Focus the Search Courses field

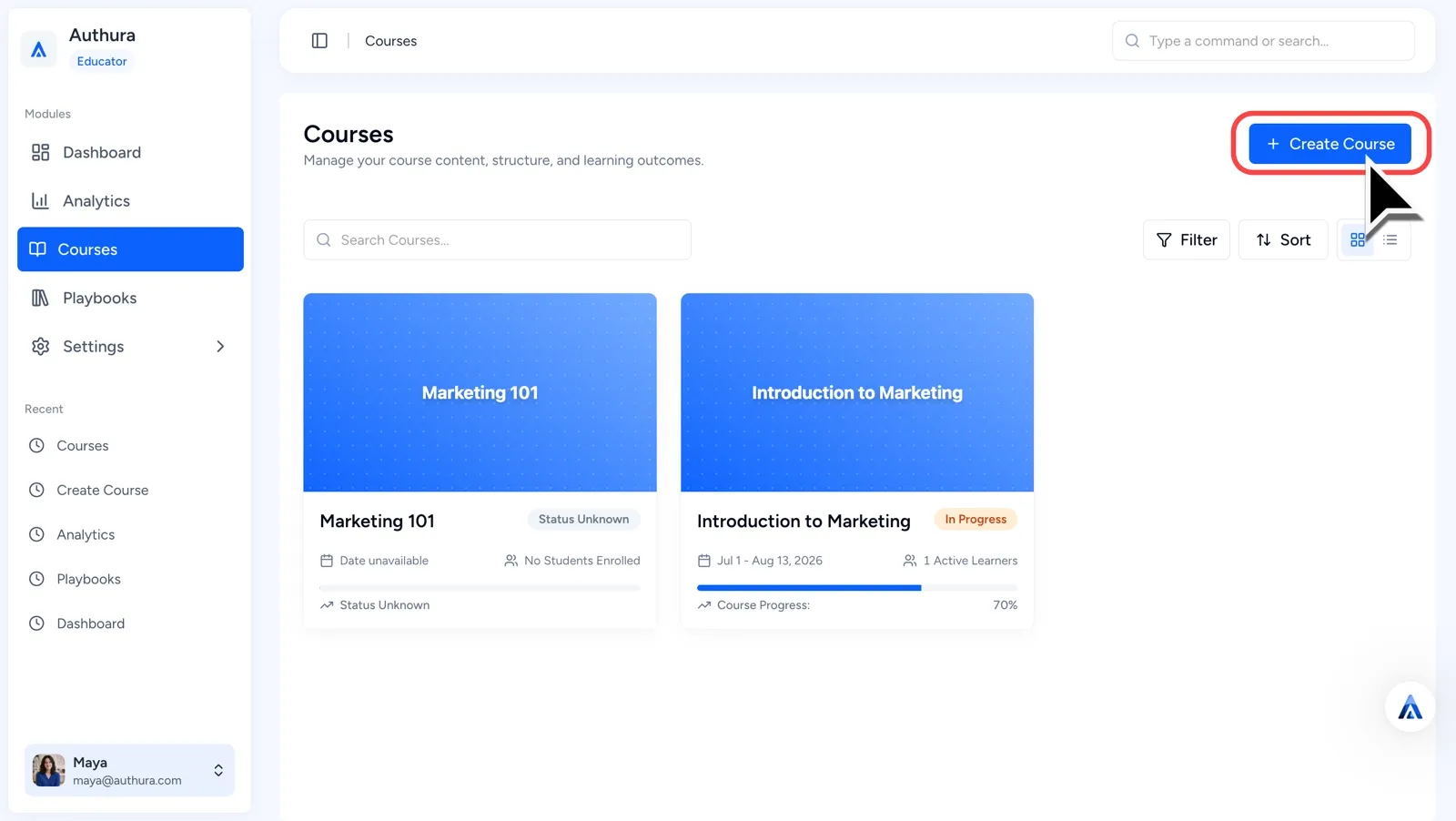click(x=497, y=240)
